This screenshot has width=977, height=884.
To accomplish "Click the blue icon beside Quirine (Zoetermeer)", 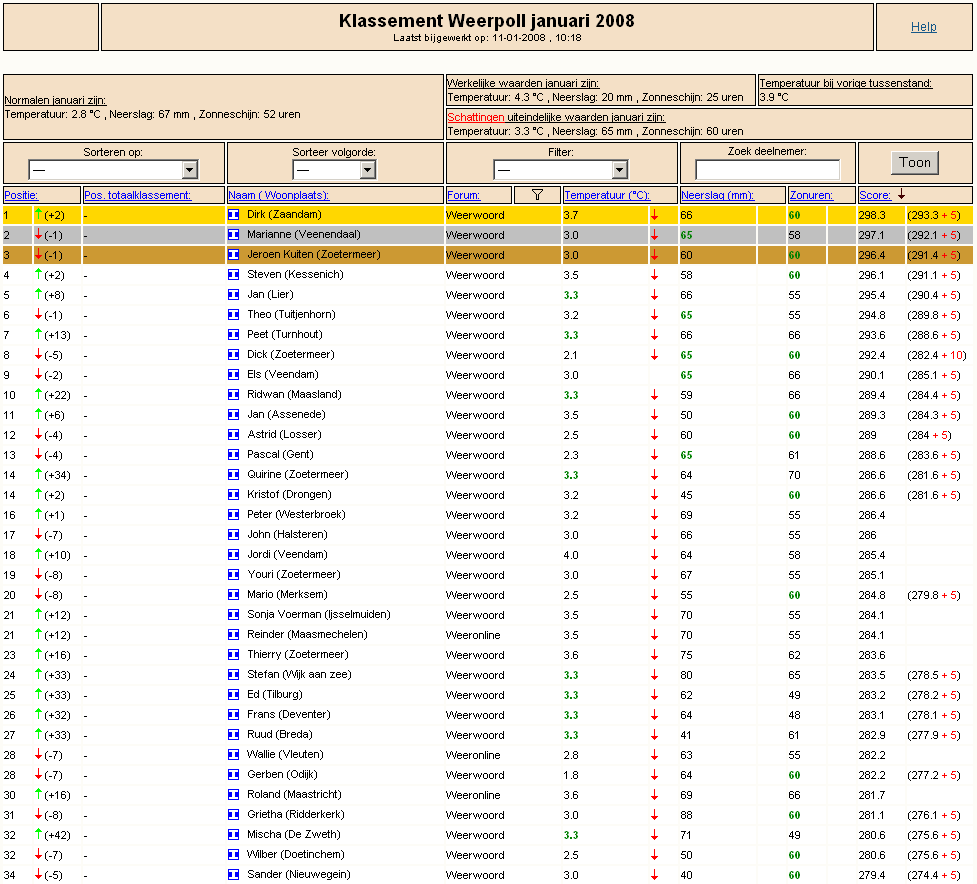I will (234, 475).
